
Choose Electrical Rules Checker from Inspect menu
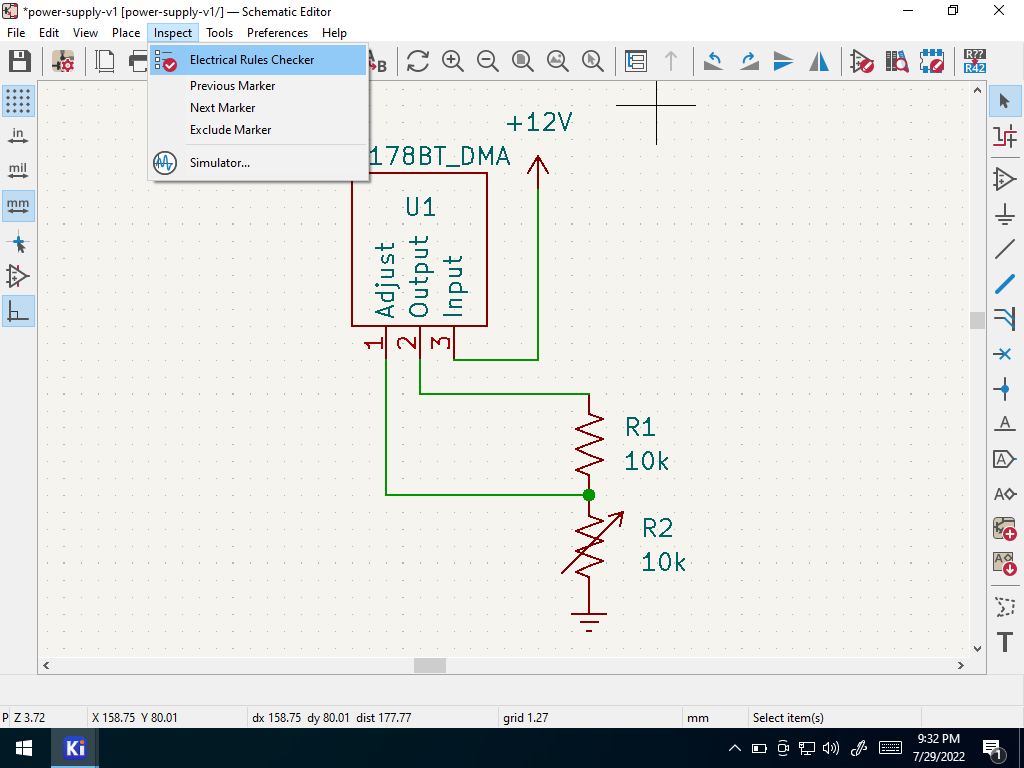click(x=258, y=60)
